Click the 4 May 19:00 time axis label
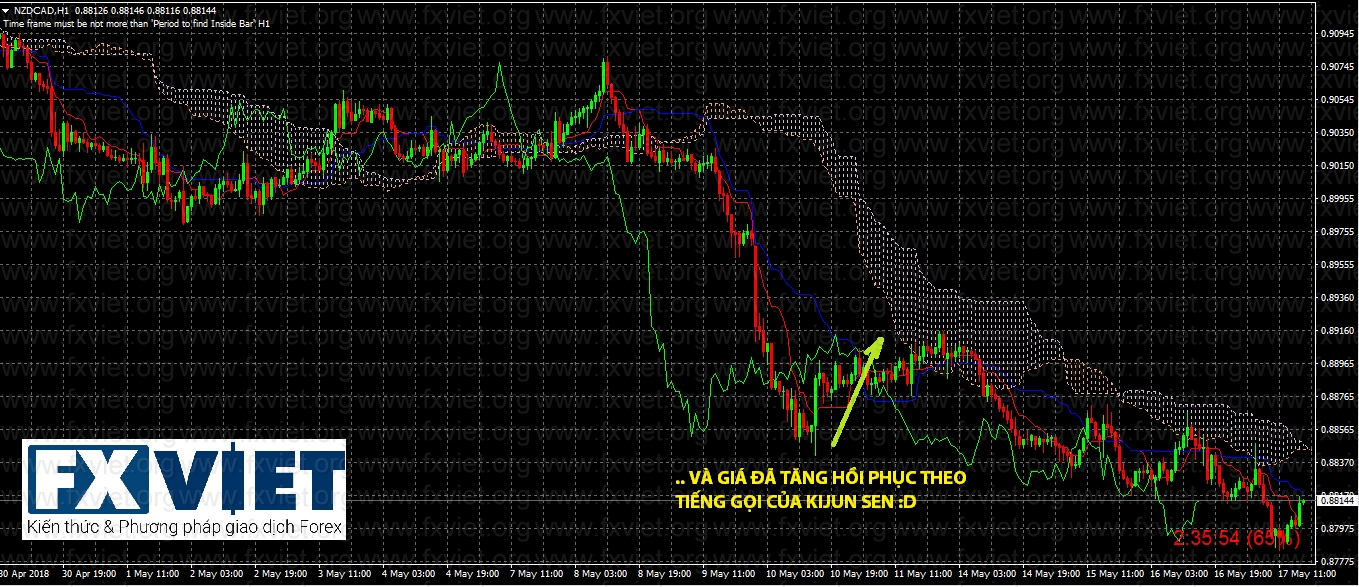The height and width of the screenshot is (587, 1359). [473, 576]
